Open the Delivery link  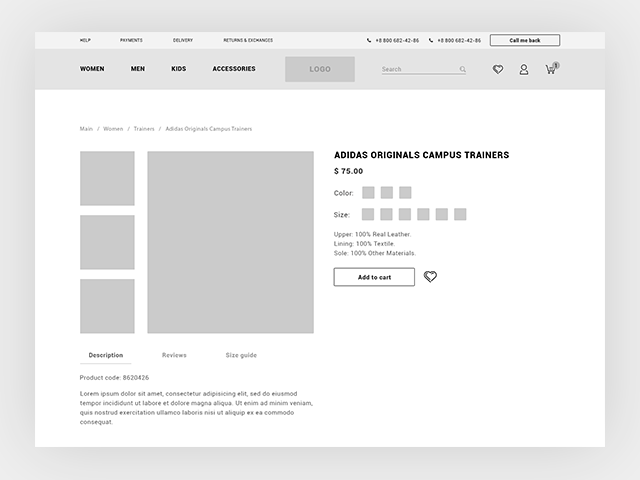[183, 40]
